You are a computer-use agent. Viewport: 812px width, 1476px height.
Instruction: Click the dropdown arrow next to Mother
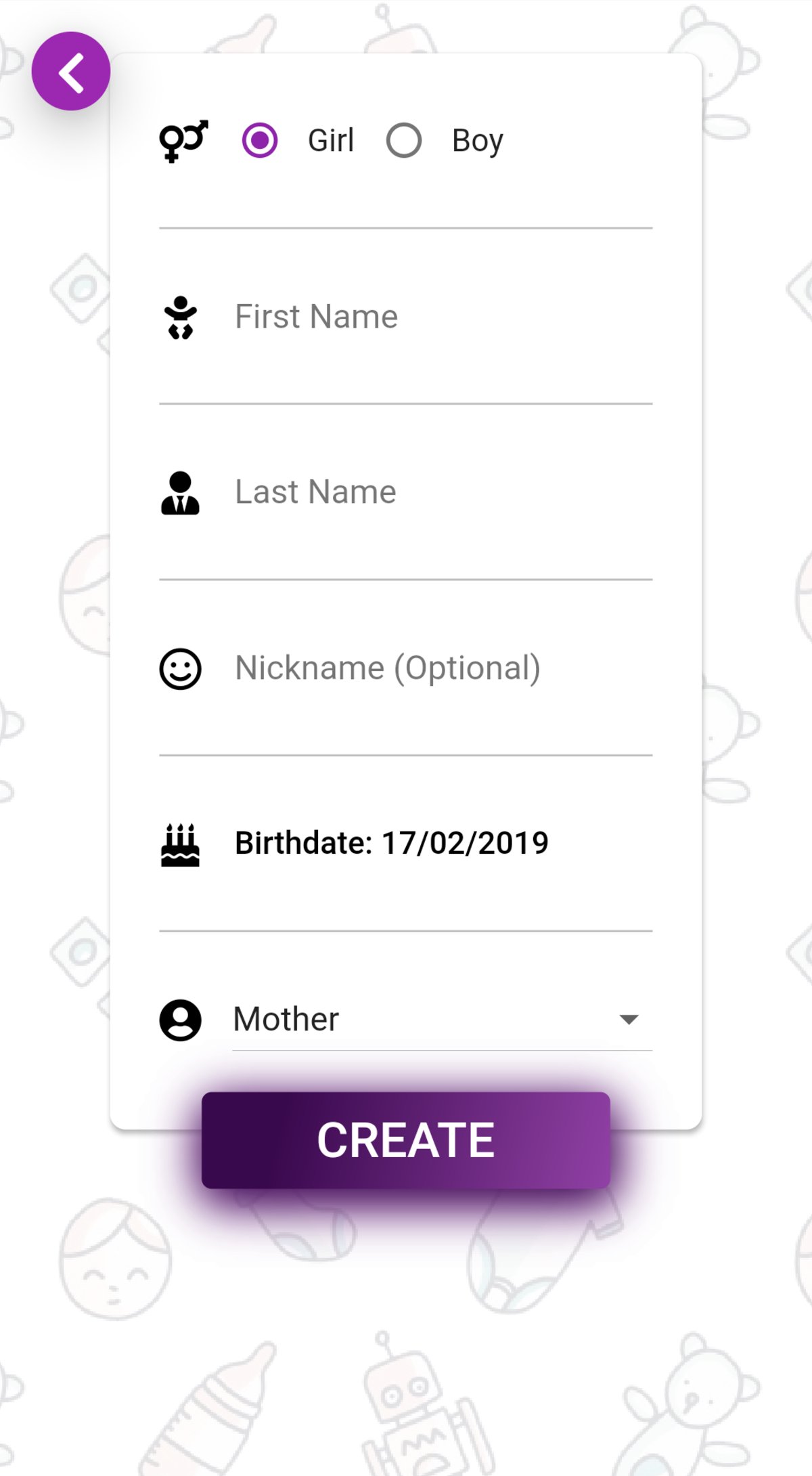[629, 1020]
